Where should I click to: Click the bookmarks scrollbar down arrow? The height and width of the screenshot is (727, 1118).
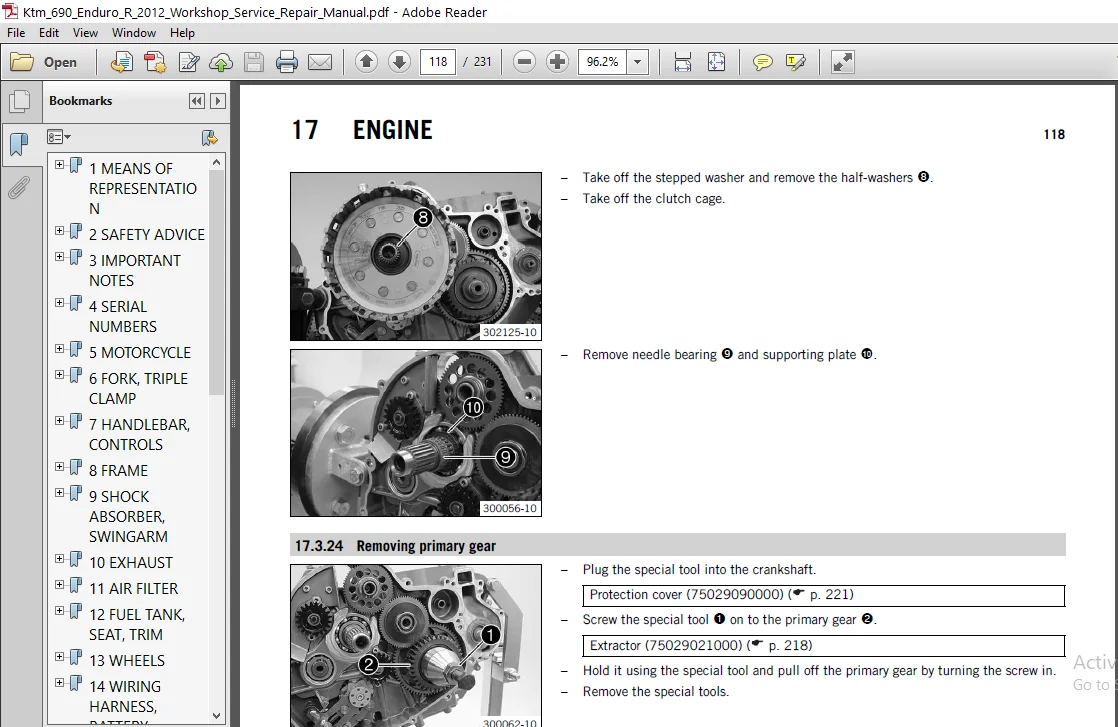pyautogui.click(x=217, y=716)
